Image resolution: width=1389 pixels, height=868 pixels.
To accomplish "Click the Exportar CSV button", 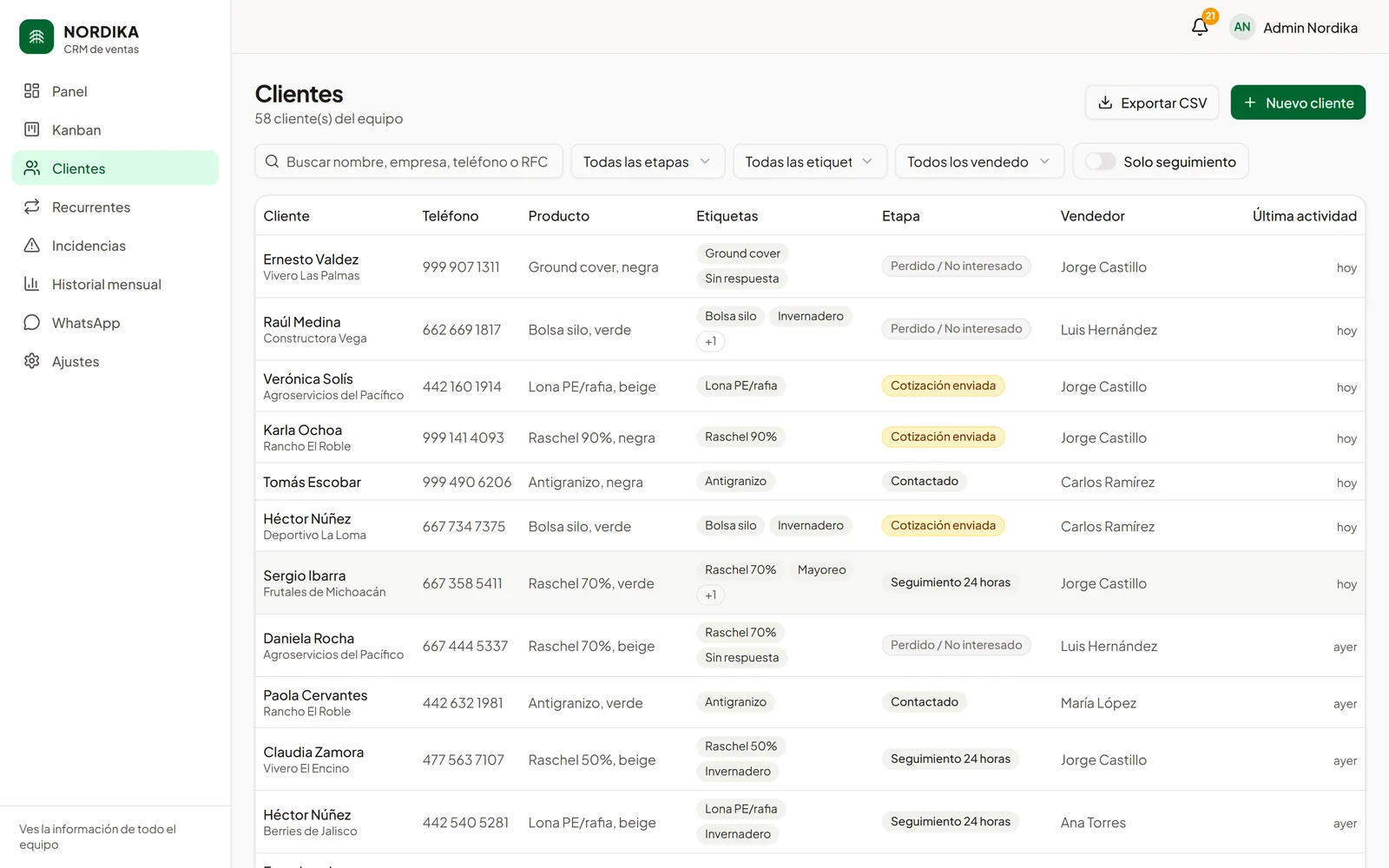I will pos(1152,102).
